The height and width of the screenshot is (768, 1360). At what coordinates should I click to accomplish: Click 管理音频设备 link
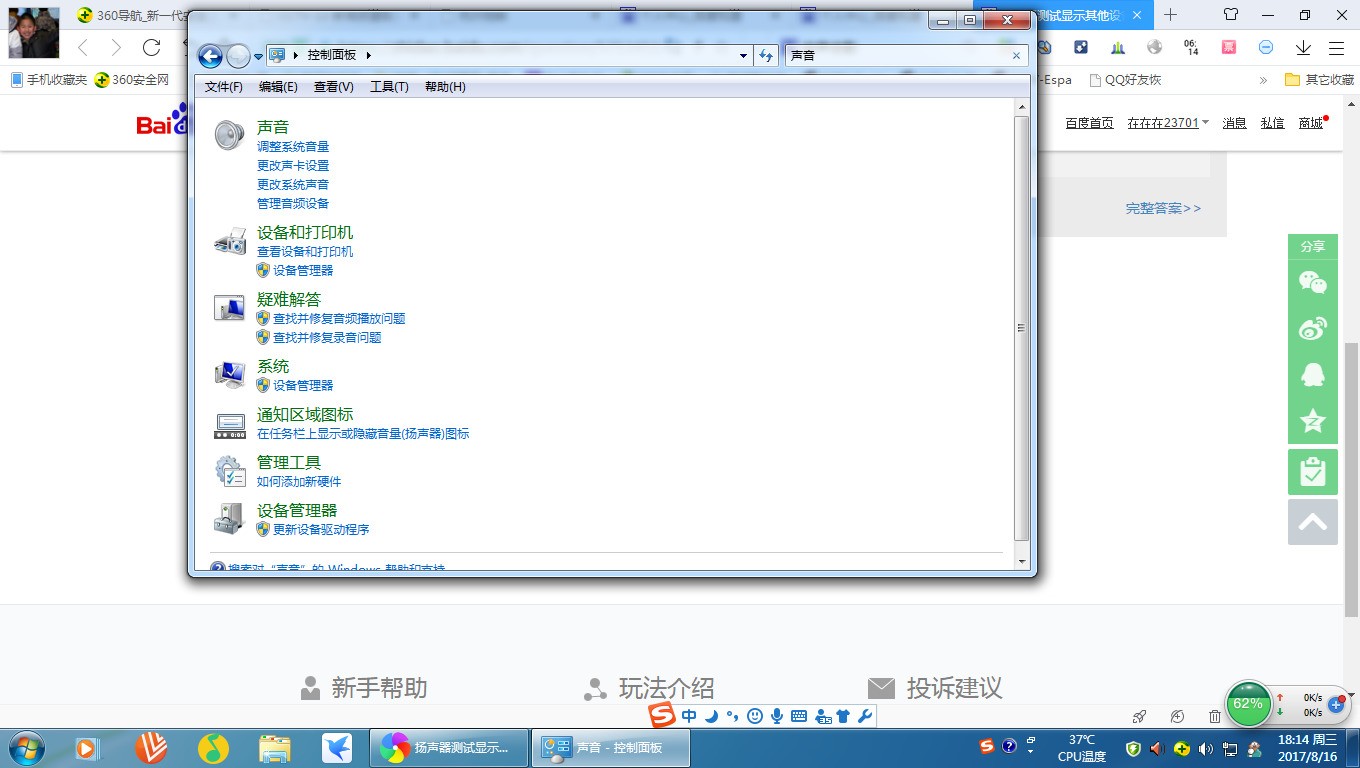293,204
